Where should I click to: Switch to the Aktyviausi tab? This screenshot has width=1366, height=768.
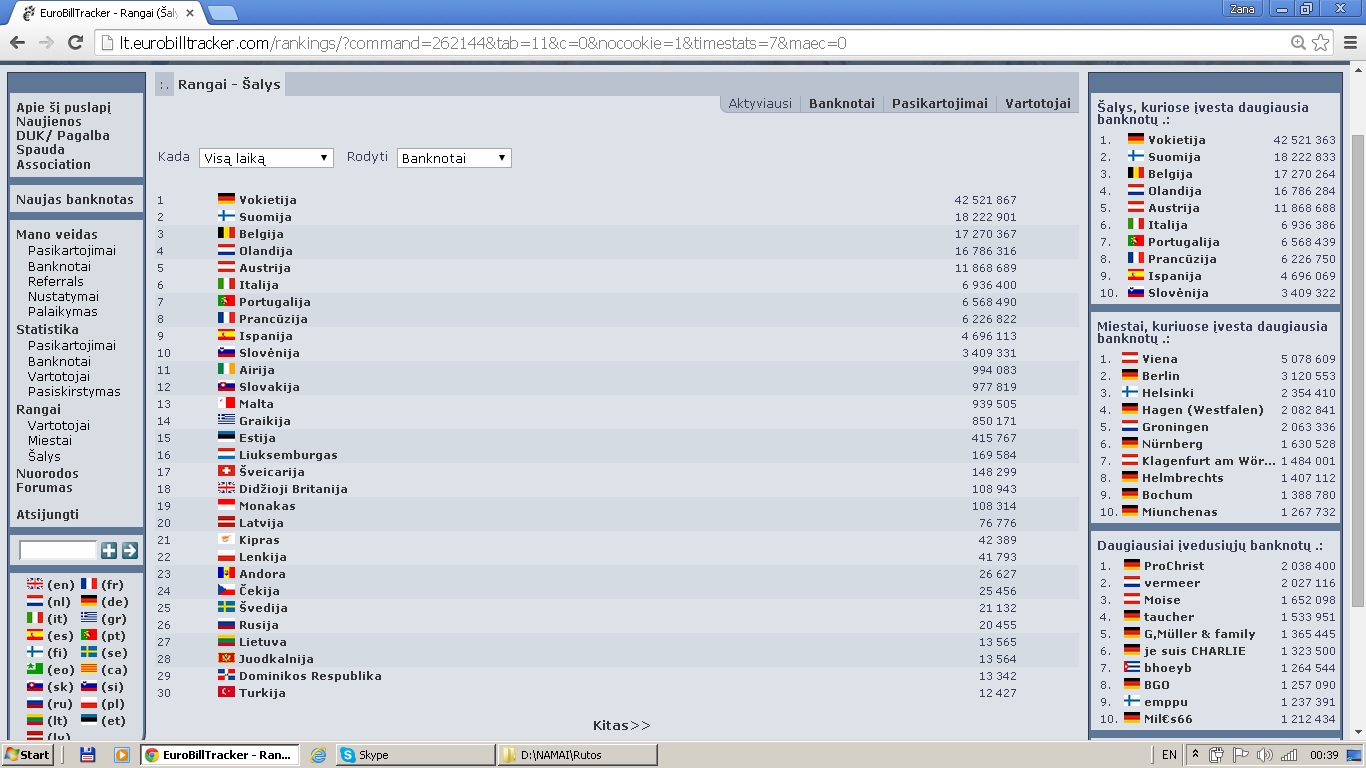tap(760, 103)
